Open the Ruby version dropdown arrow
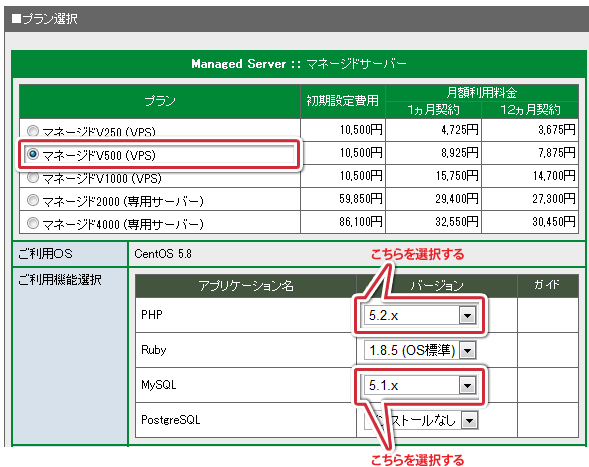Image resolution: width=589 pixels, height=467 pixels. [467, 351]
